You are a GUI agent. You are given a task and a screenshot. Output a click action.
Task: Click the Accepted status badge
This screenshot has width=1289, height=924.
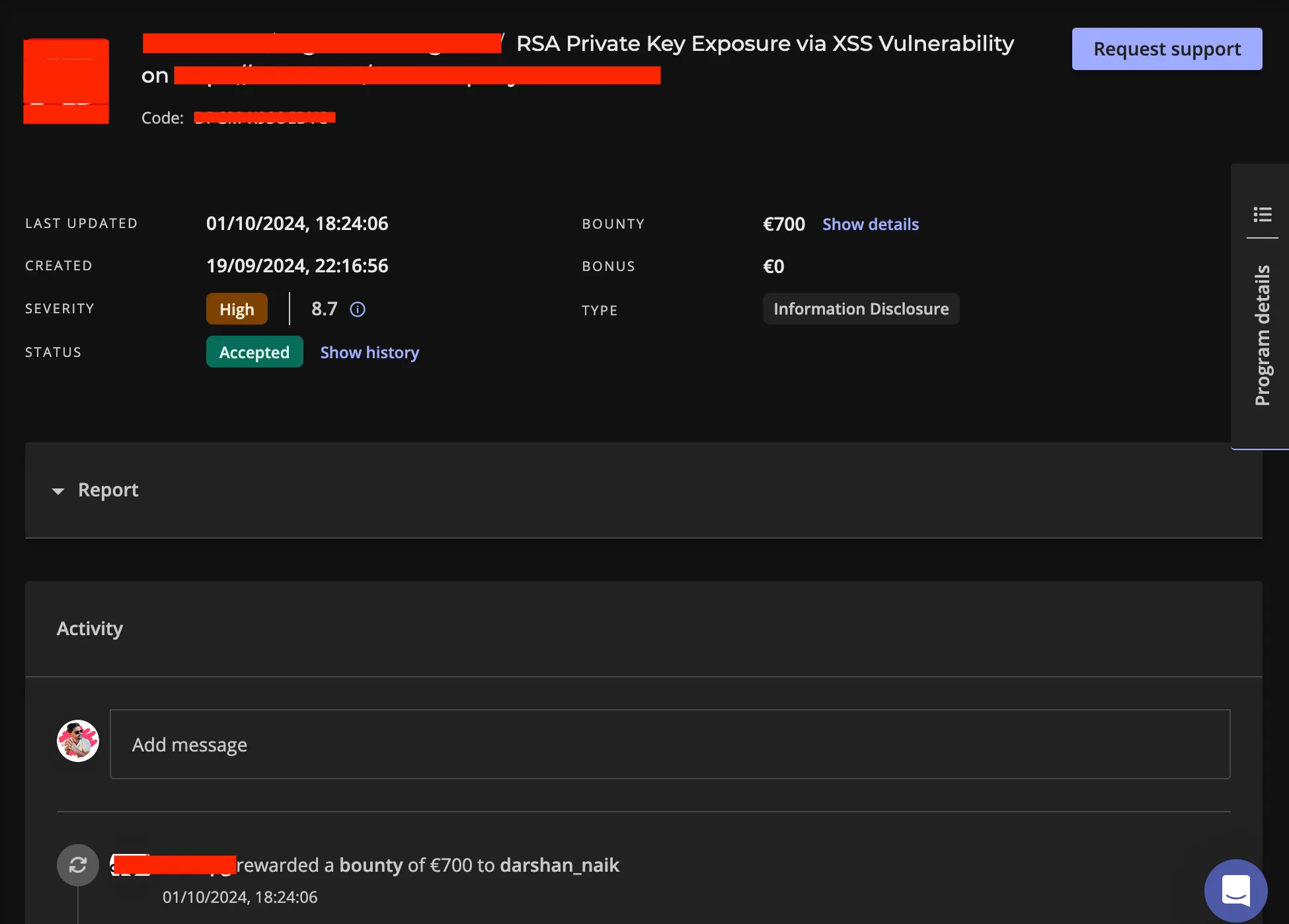pos(254,352)
